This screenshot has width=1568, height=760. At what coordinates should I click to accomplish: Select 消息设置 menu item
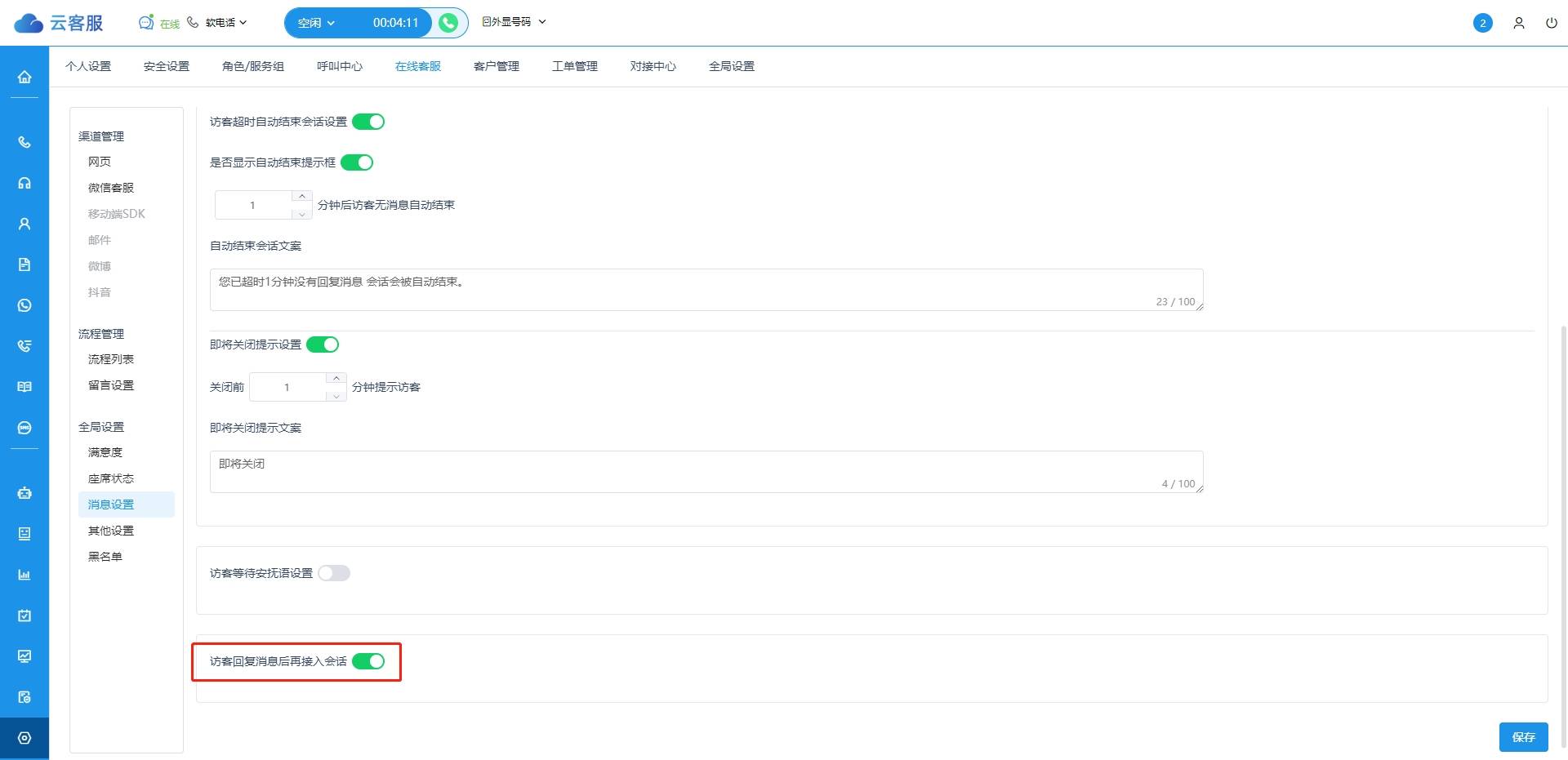[x=127, y=504]
